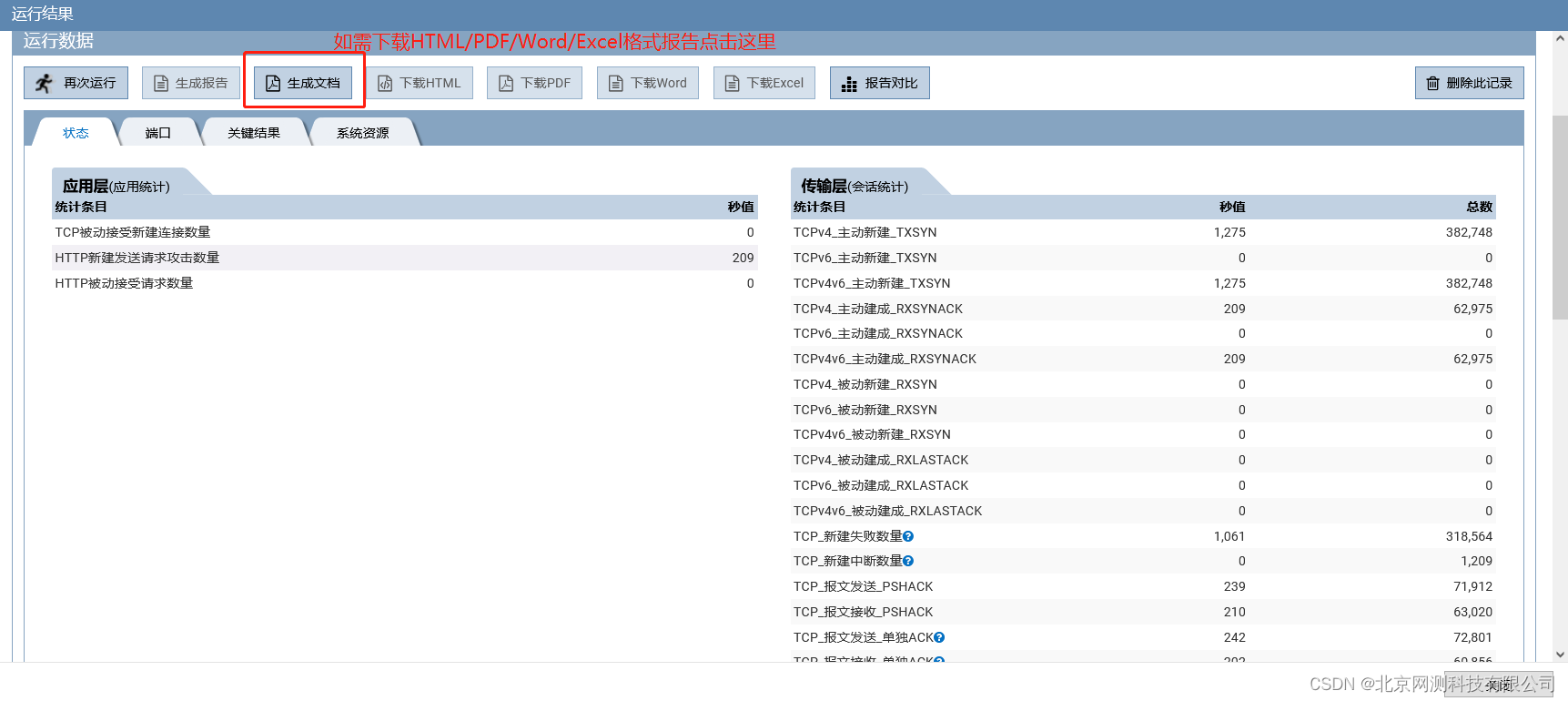The image size is (1568, 701).
Task: Click help icon beside TCP_报文发送_单独ACK
Action: [939, 637]
